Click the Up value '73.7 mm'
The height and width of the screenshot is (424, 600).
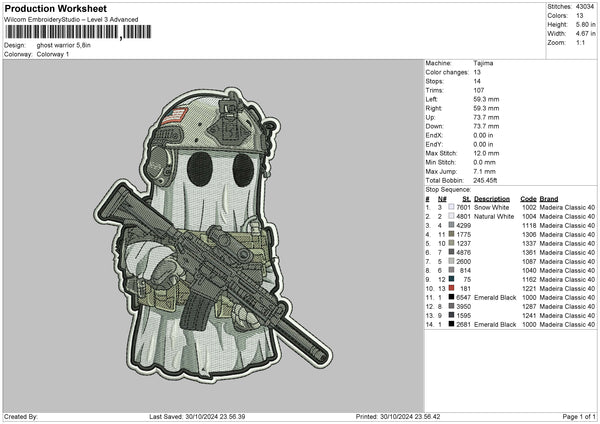click(x=486, y=117)
